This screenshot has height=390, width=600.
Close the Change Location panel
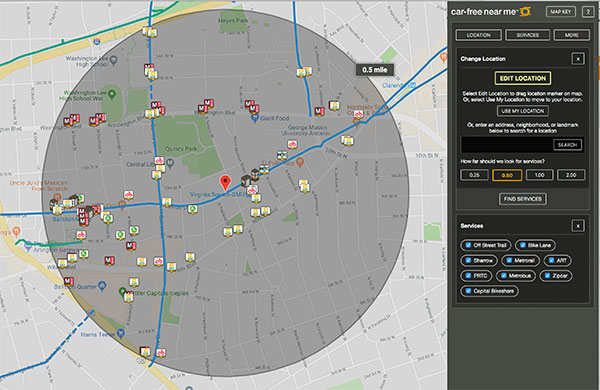pos(578,59)
